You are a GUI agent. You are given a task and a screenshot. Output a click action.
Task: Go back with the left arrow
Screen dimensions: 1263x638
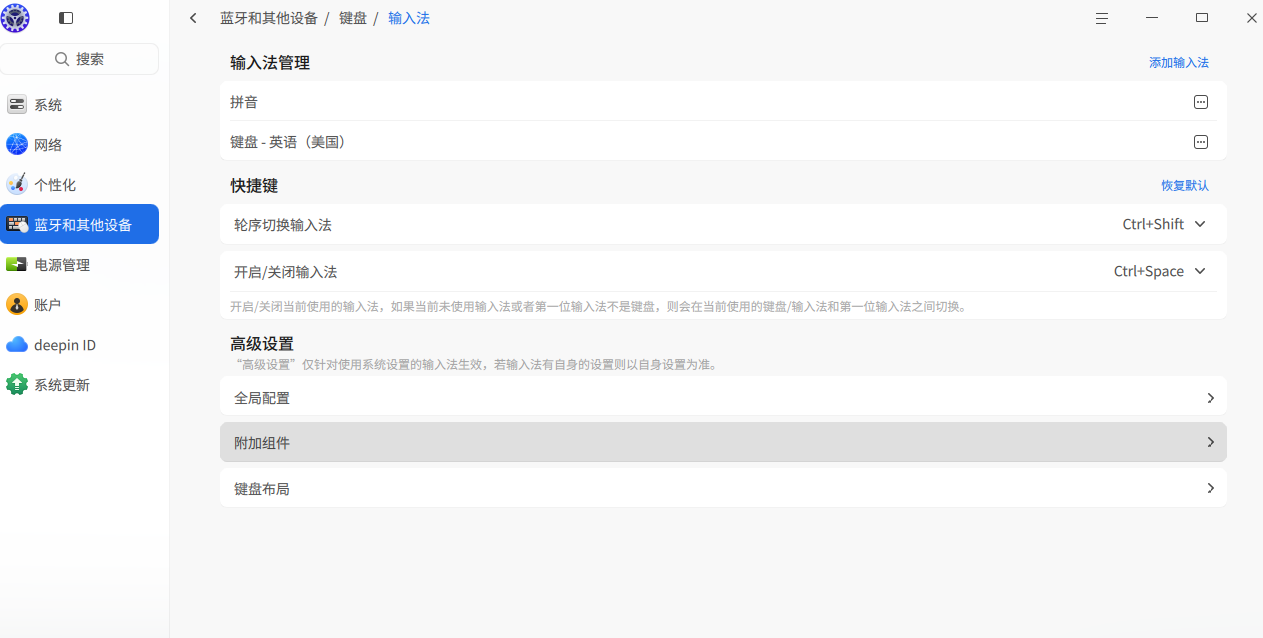pos(193,18)
